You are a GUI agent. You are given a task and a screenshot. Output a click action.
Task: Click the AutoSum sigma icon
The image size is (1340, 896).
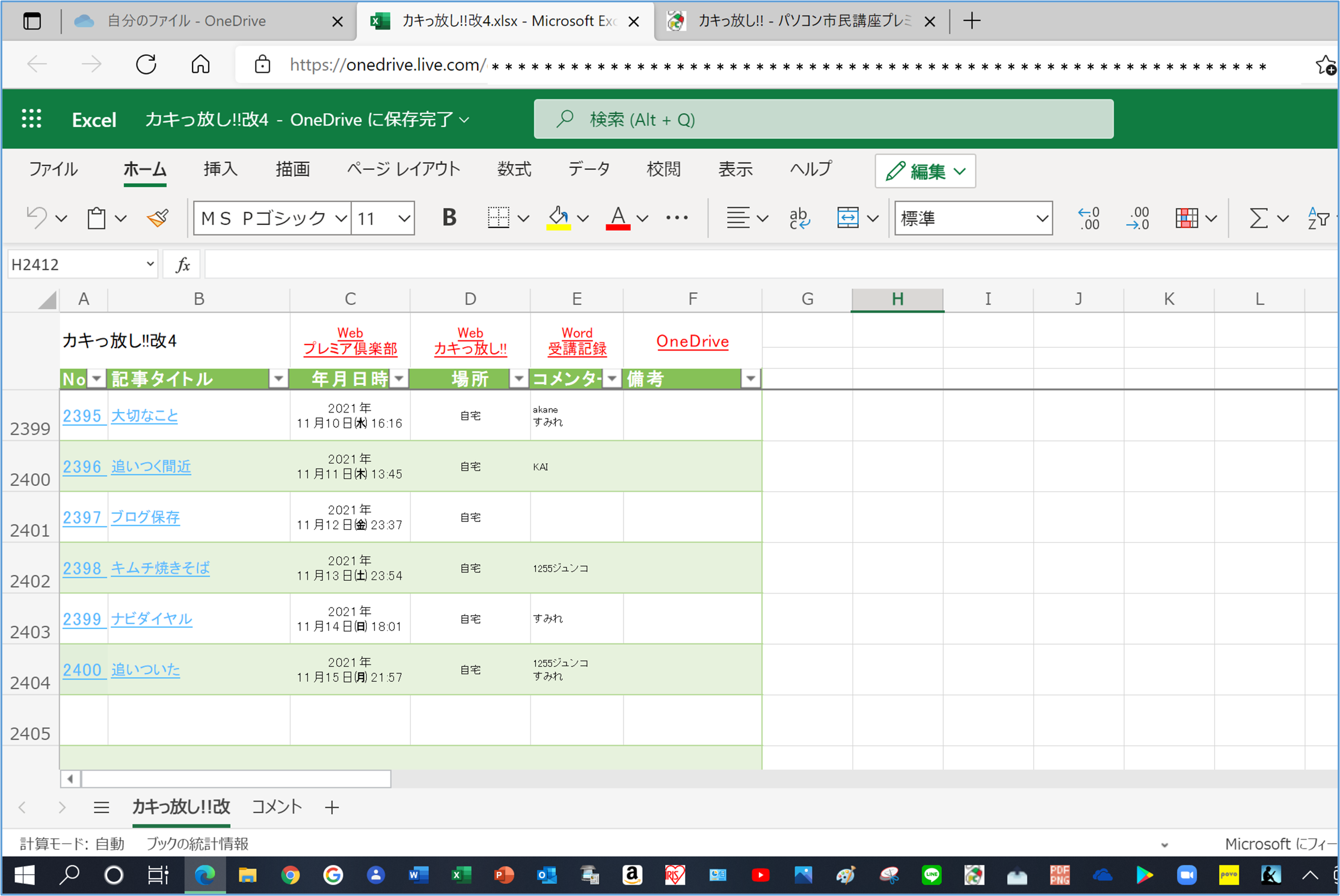(x=1258, y=218)
